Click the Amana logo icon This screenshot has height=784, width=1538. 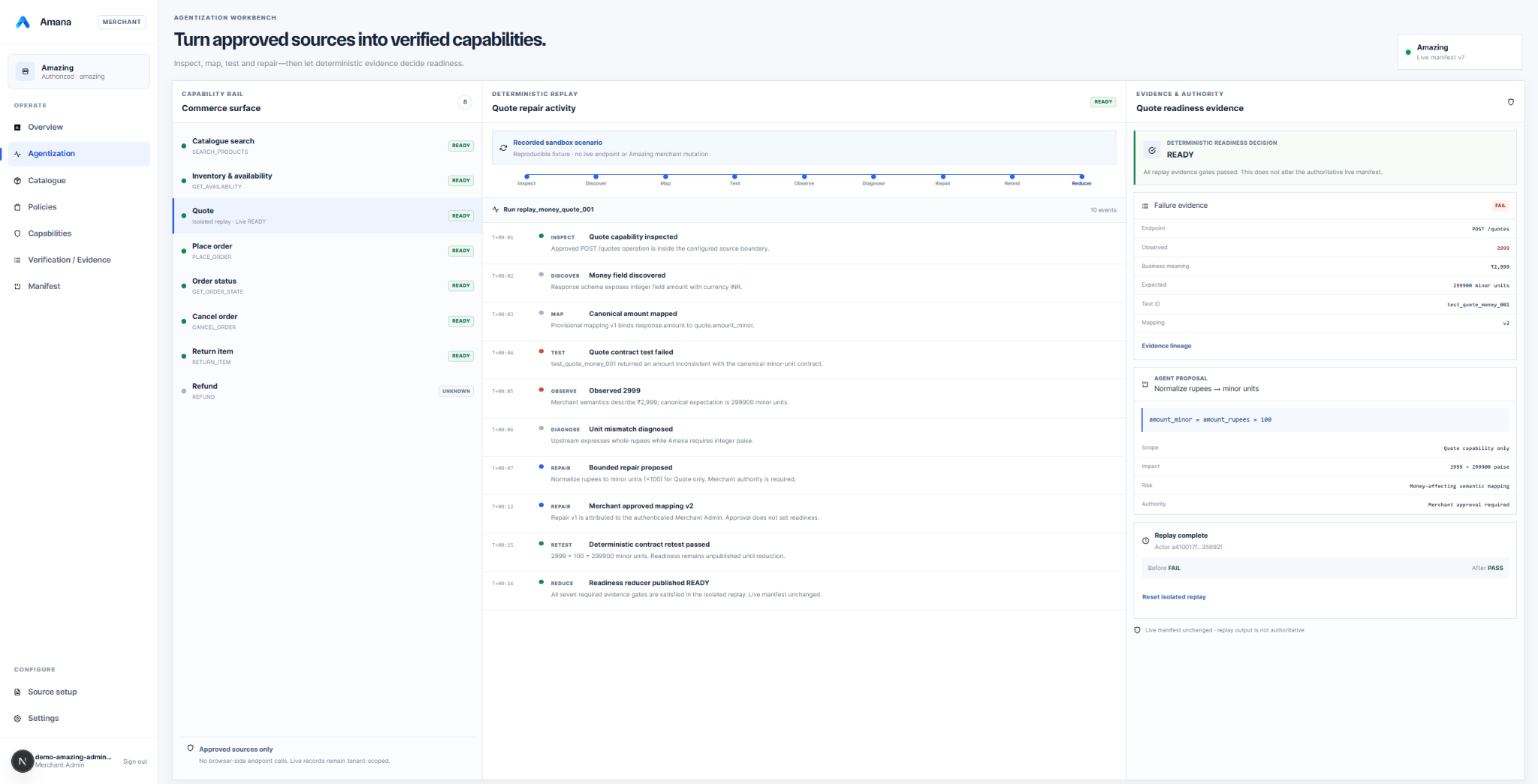[23, 22]
